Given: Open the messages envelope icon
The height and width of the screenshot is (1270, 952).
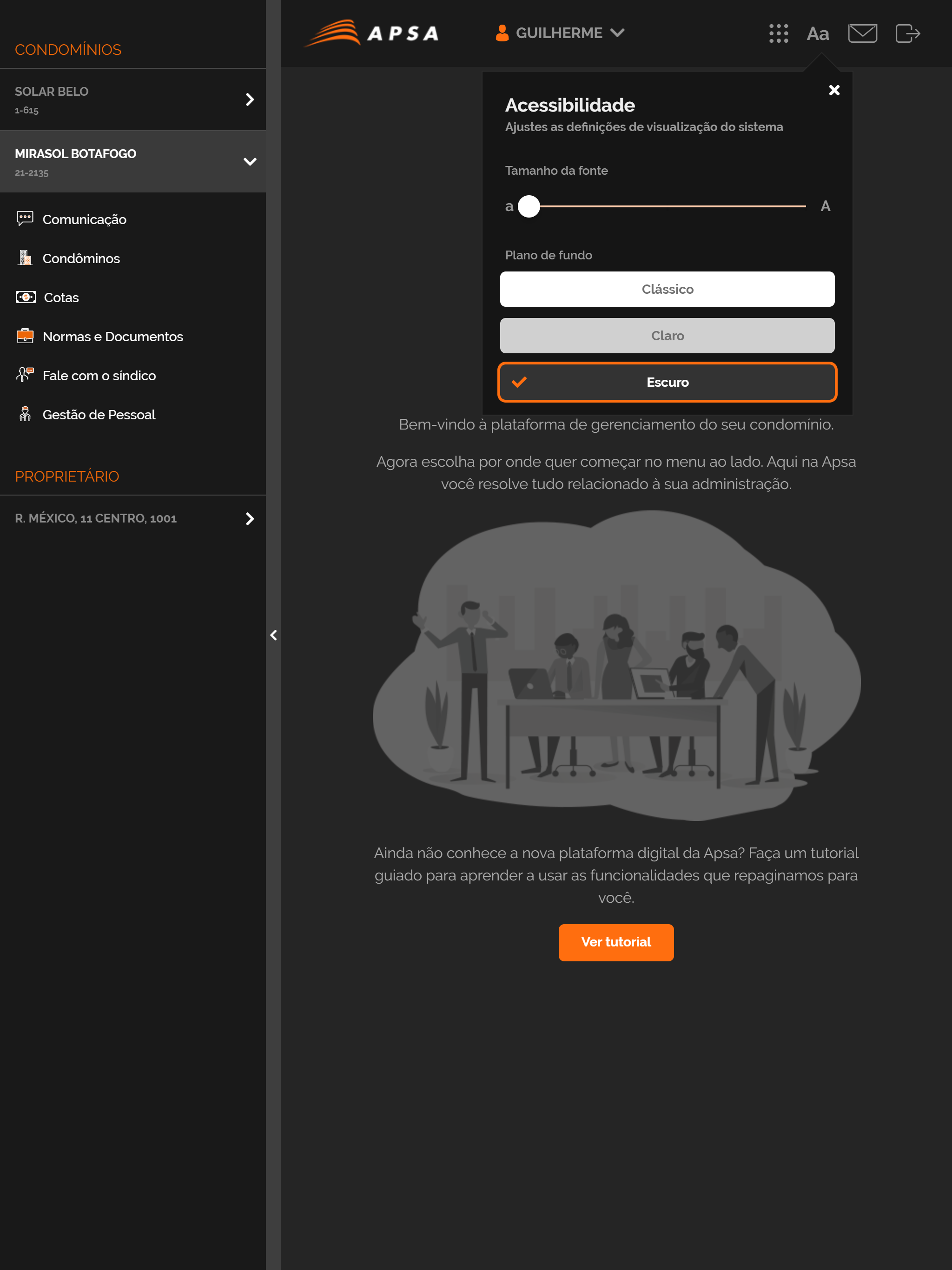Looking at the screenshot, I should pos(862,33).
